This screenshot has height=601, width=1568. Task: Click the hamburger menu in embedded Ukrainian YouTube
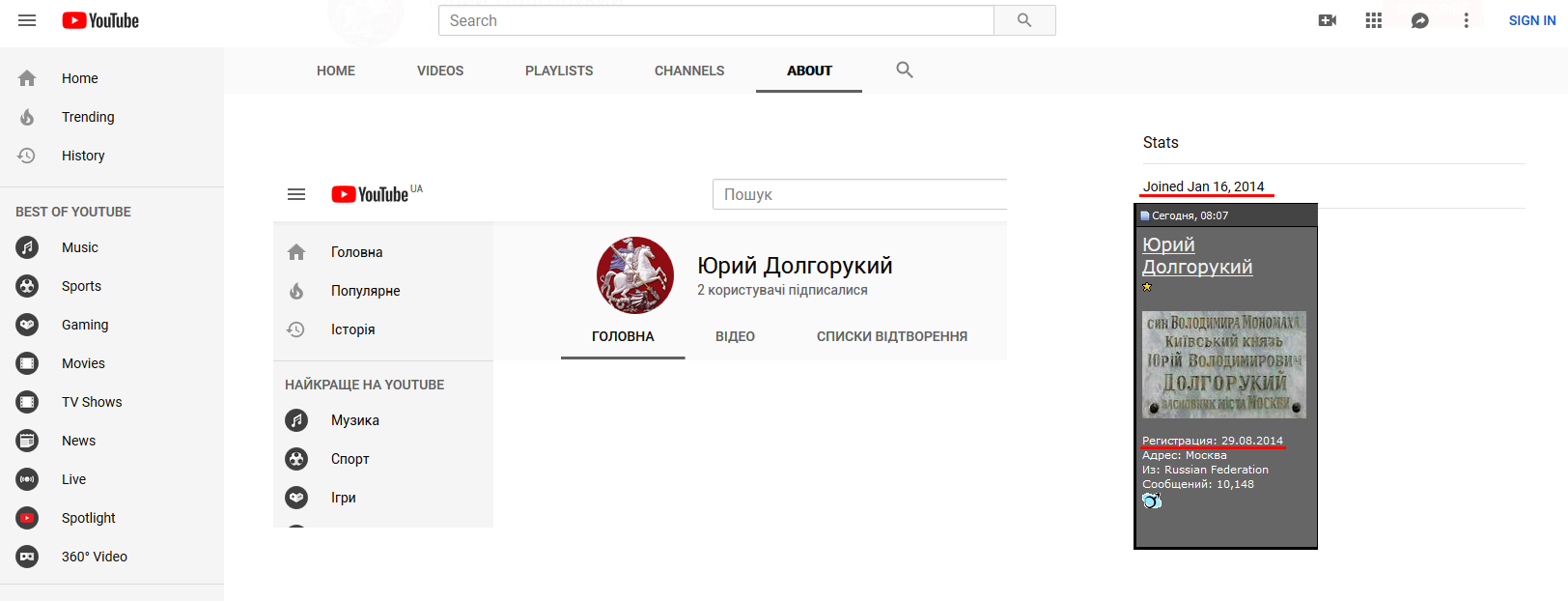click(x=296, y=194)
